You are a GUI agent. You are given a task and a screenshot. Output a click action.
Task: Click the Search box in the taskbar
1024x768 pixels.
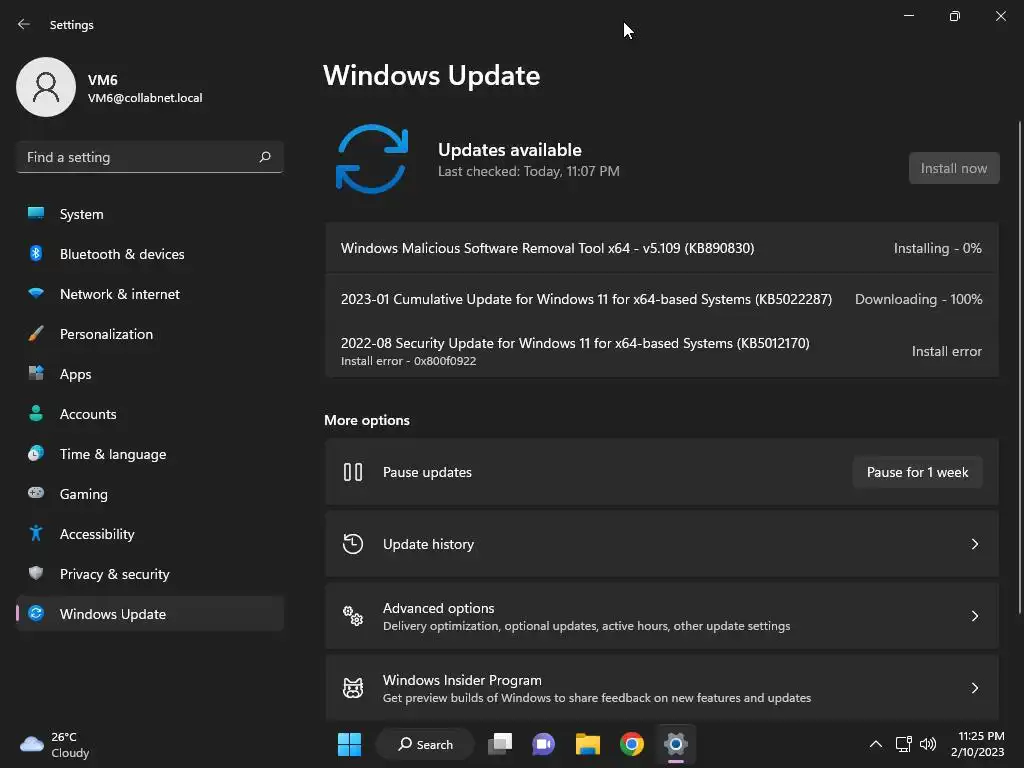(x=425, y=744)
